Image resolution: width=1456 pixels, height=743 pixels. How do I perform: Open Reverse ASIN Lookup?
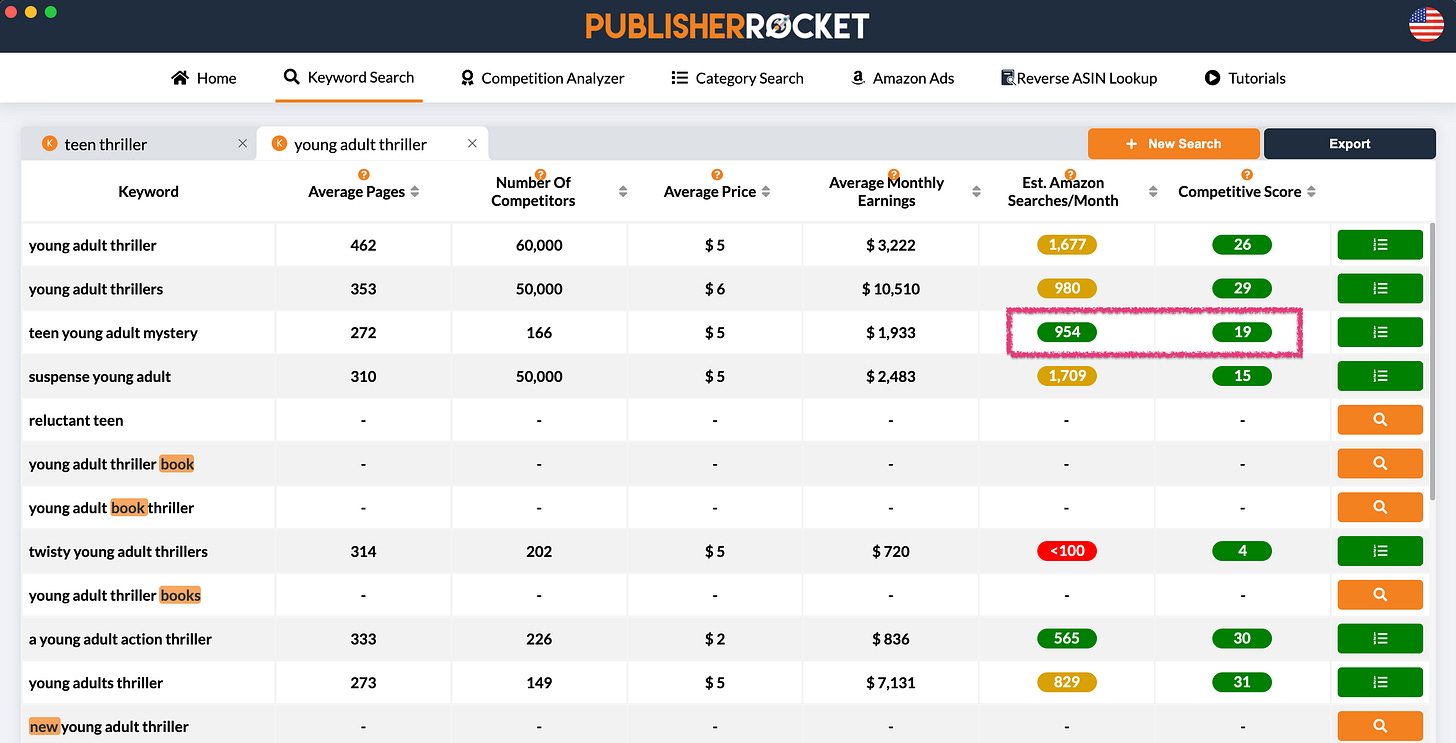tap(1079, 78)
